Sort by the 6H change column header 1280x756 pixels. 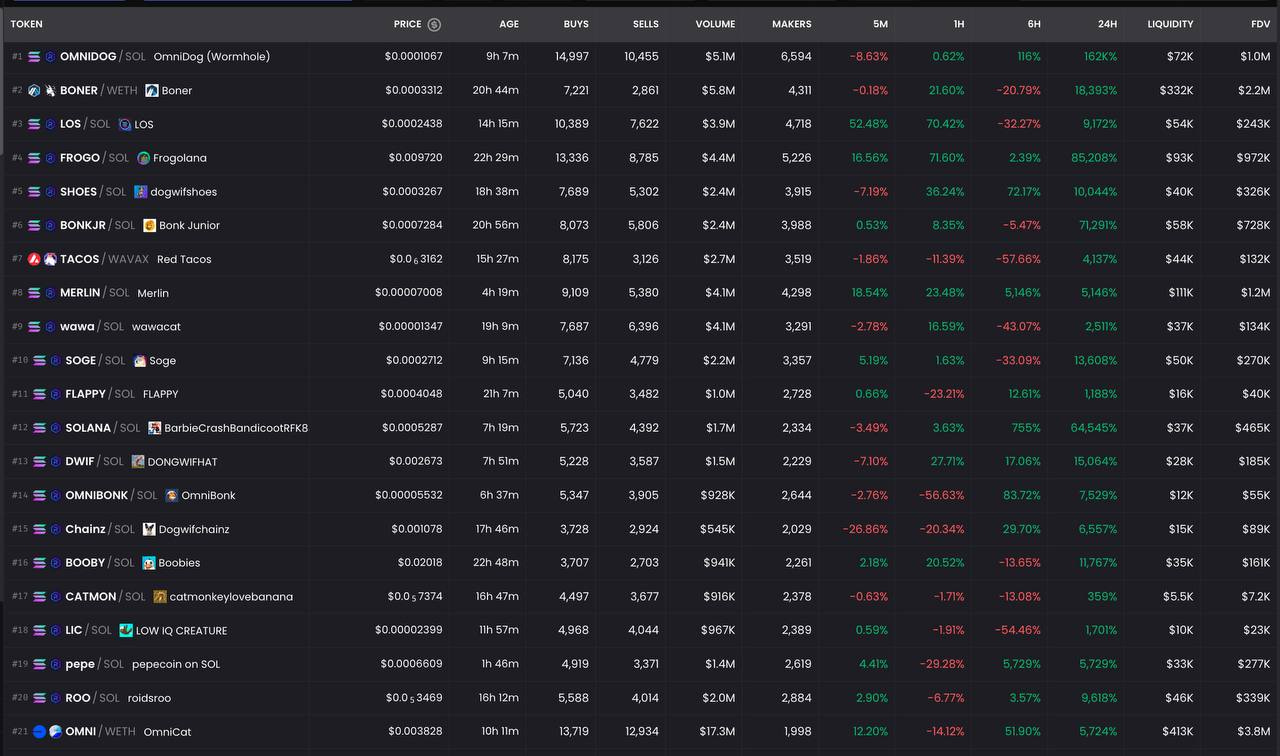pos(1033,24)
